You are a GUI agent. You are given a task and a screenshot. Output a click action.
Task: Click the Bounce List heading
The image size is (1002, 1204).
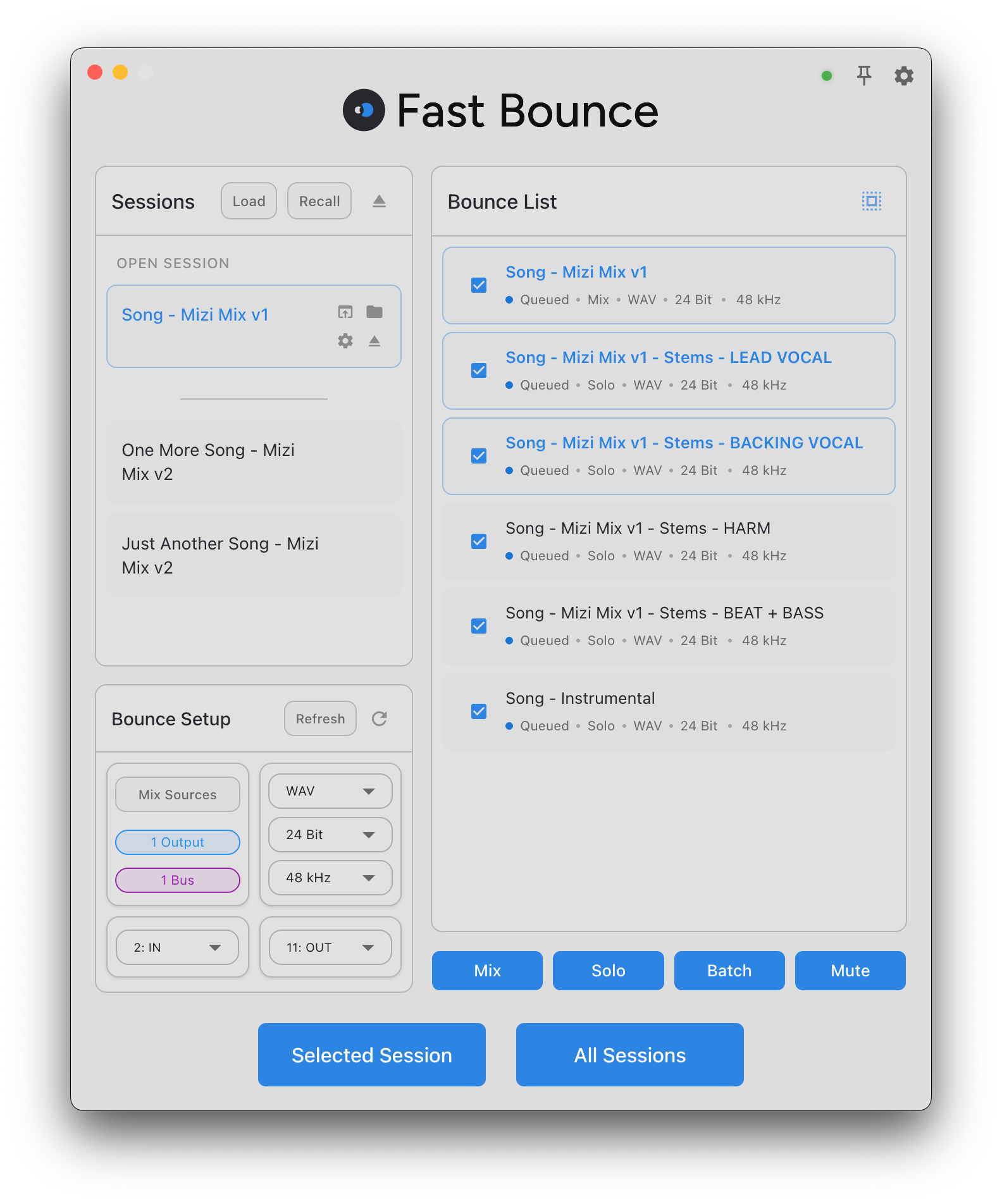[x=502, y=201]
